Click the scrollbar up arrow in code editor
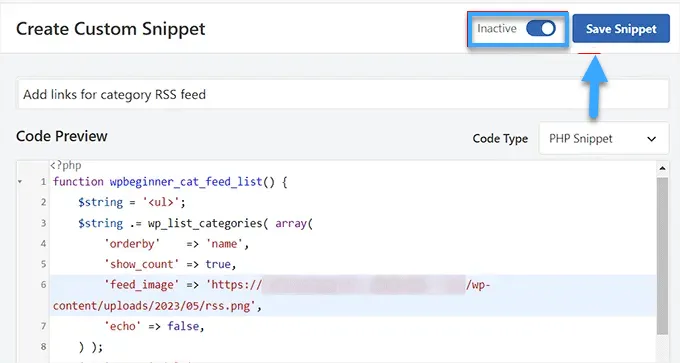The height and width of the screenshot is (363, 680). tap(662, 168)
